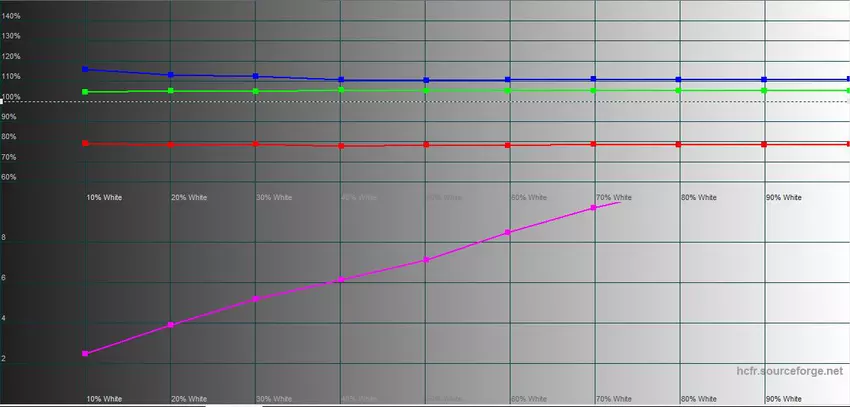Click the red data point at 10% White

pyautogui.click(x=85, y=144)
